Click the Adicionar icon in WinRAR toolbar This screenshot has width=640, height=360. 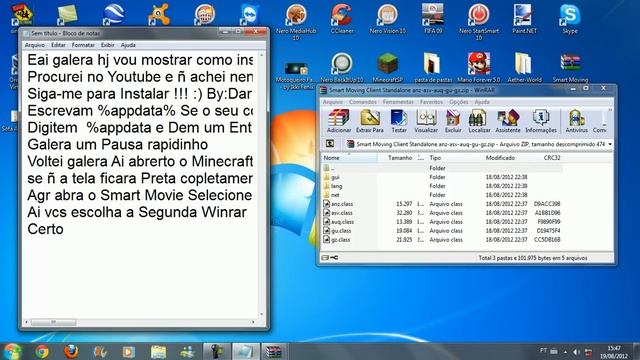click(339, 121)
